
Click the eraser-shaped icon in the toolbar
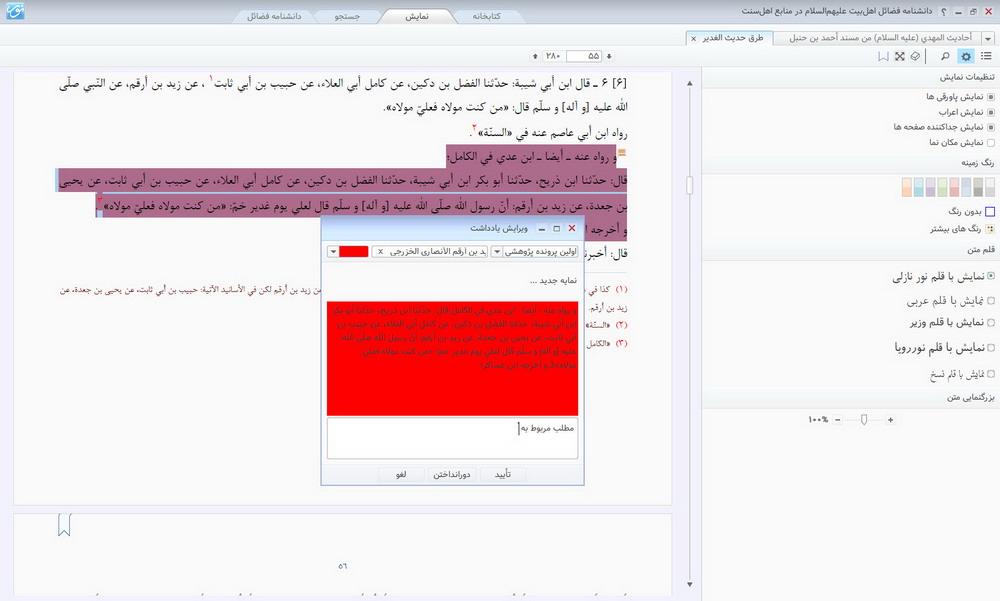click(x=915, y=56)
